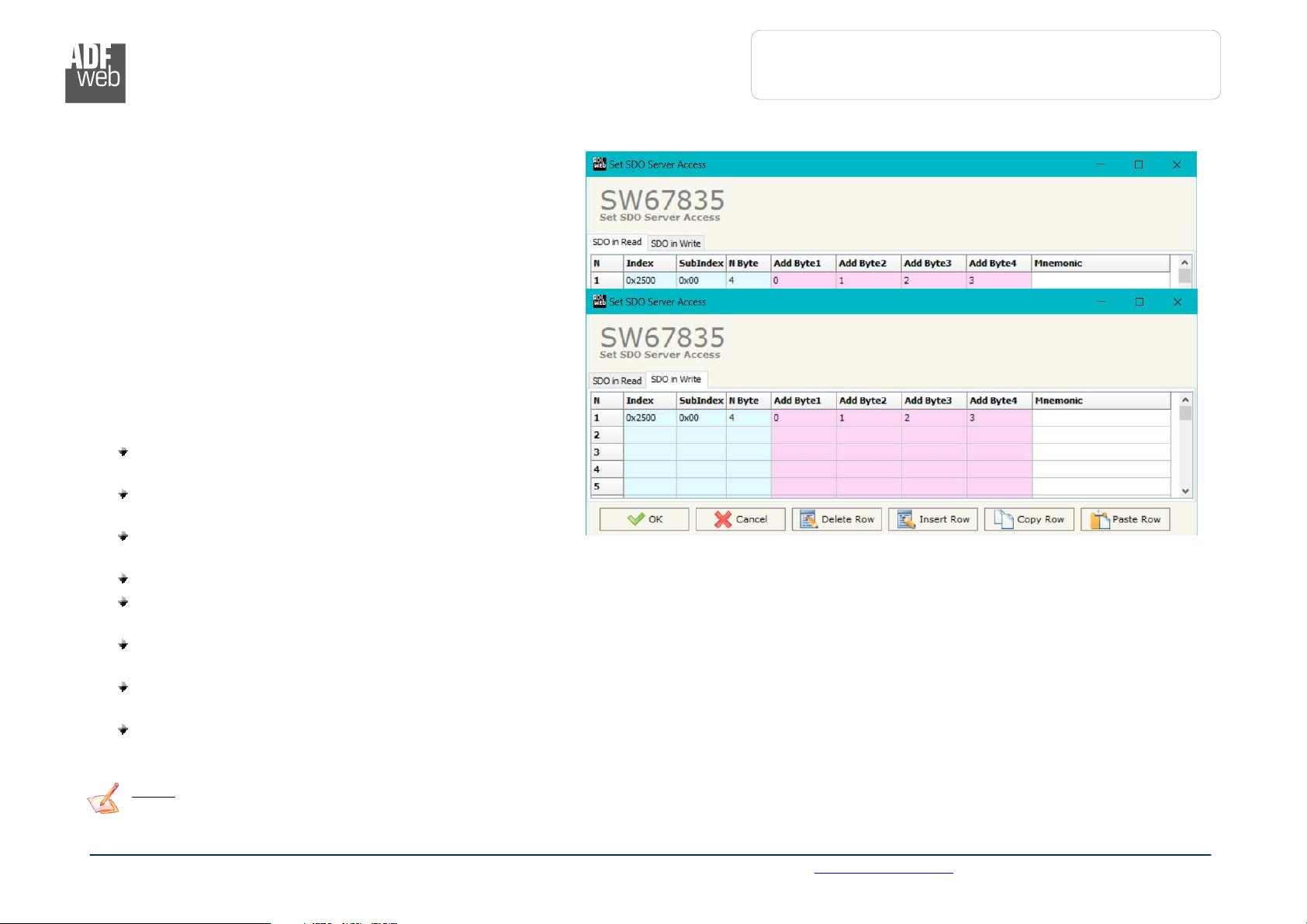
Task: Switch to SDO in Read tab in front window
Action: pos(617,380)
